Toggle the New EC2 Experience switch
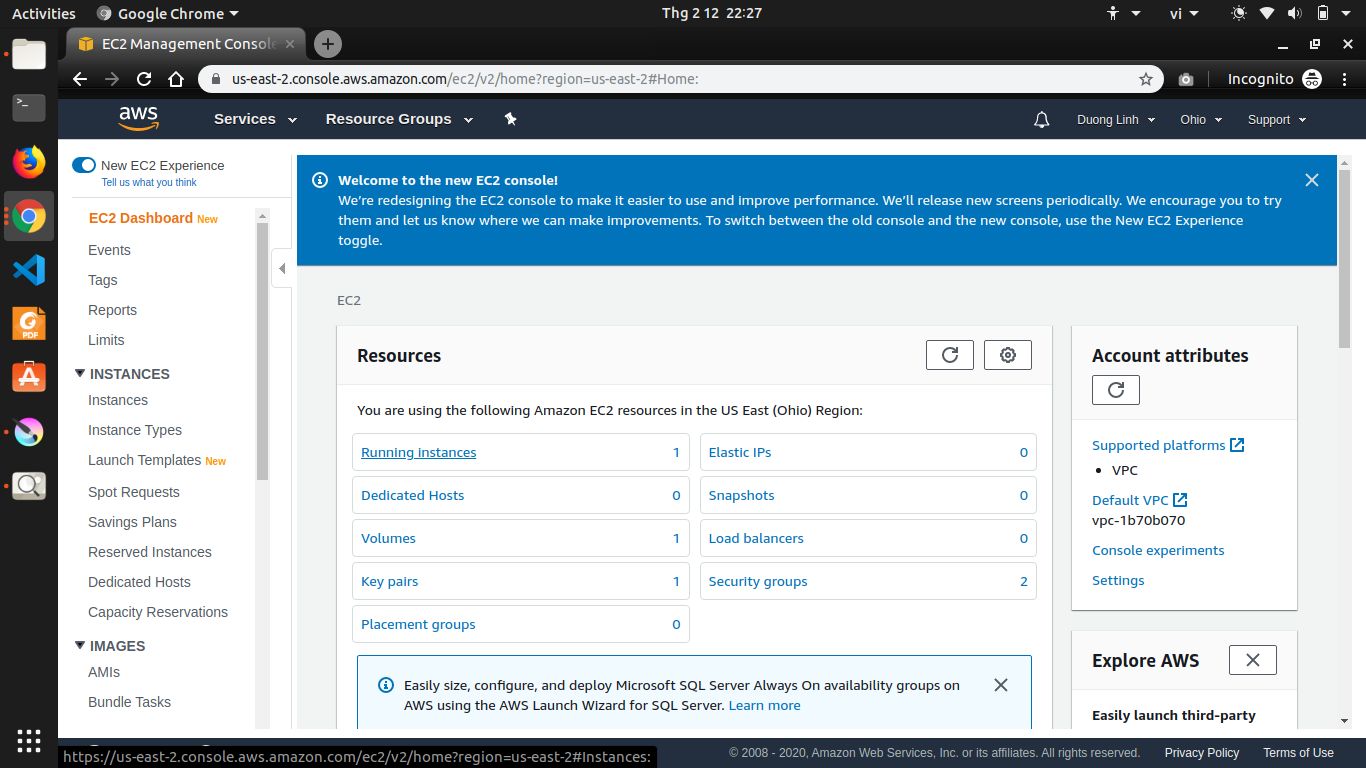1366x768 pixels. tap(84, 165)
